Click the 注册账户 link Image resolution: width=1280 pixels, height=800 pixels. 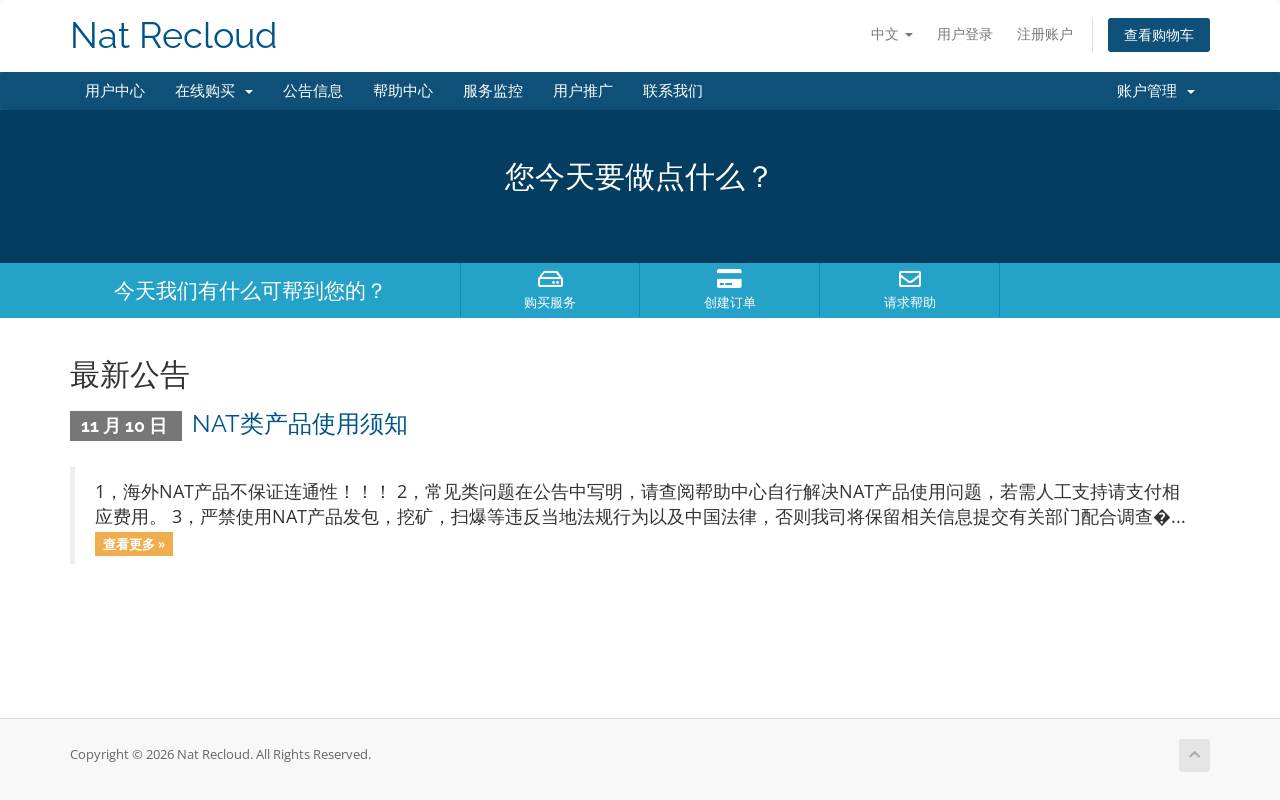pyautogui.click(x=1045, y=35)
